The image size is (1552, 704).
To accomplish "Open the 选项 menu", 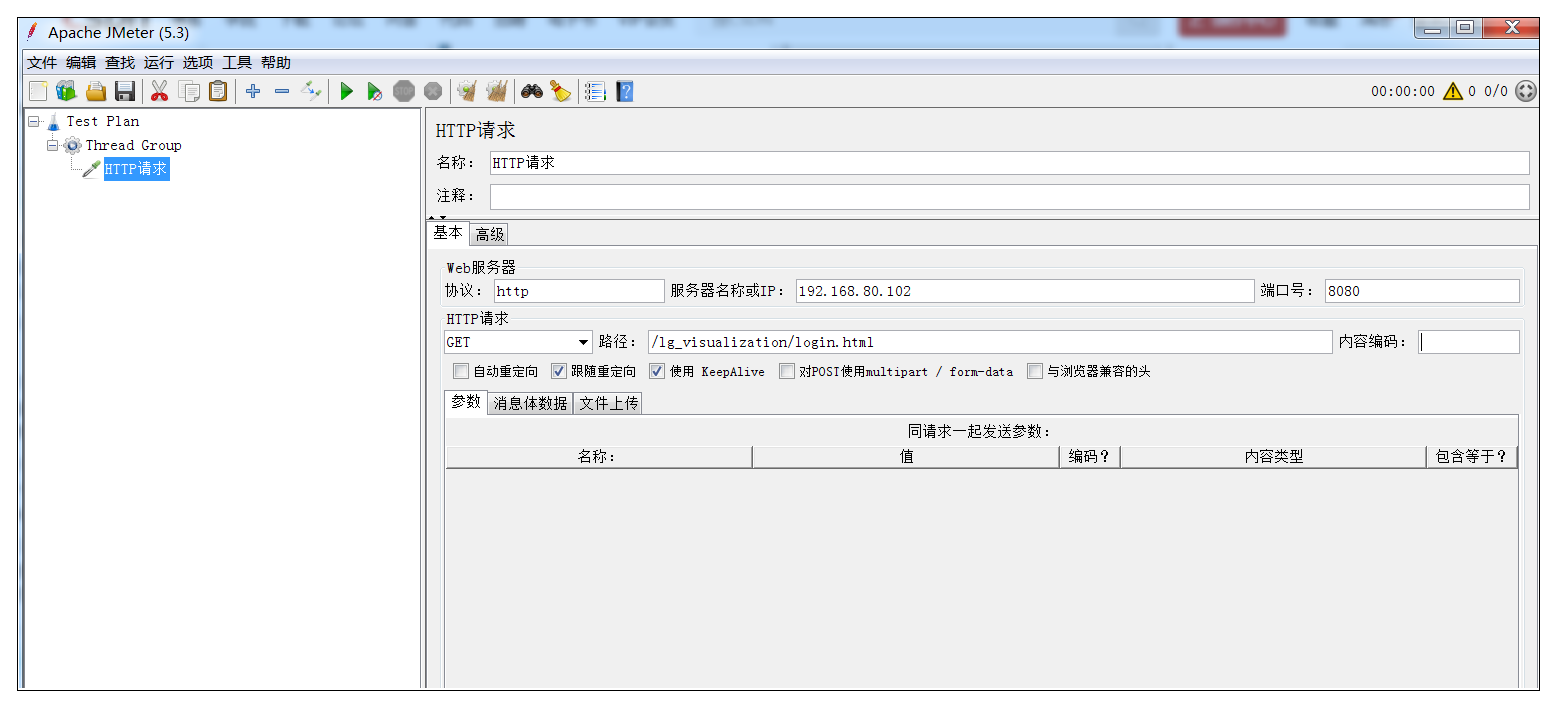I will (198, 62).
